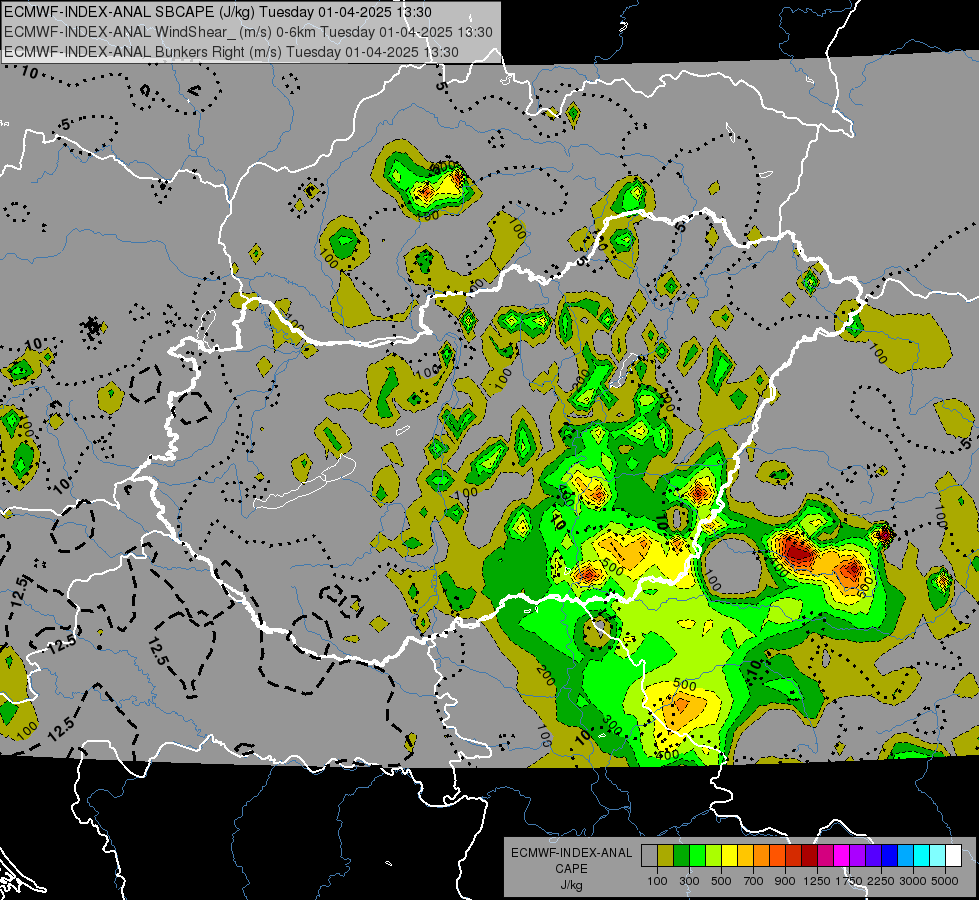The height and width of the screenshot is (900, 979).
Task: Select the pure blue legend swatch
Action: point(889,856)
